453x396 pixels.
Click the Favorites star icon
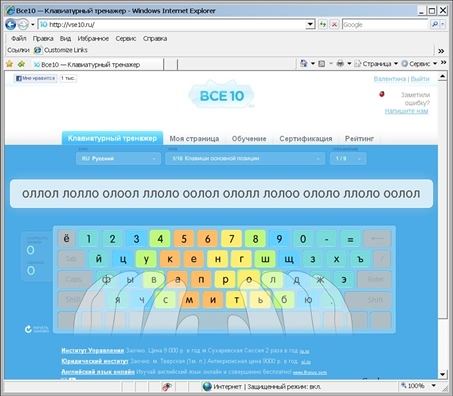point(9,64)
